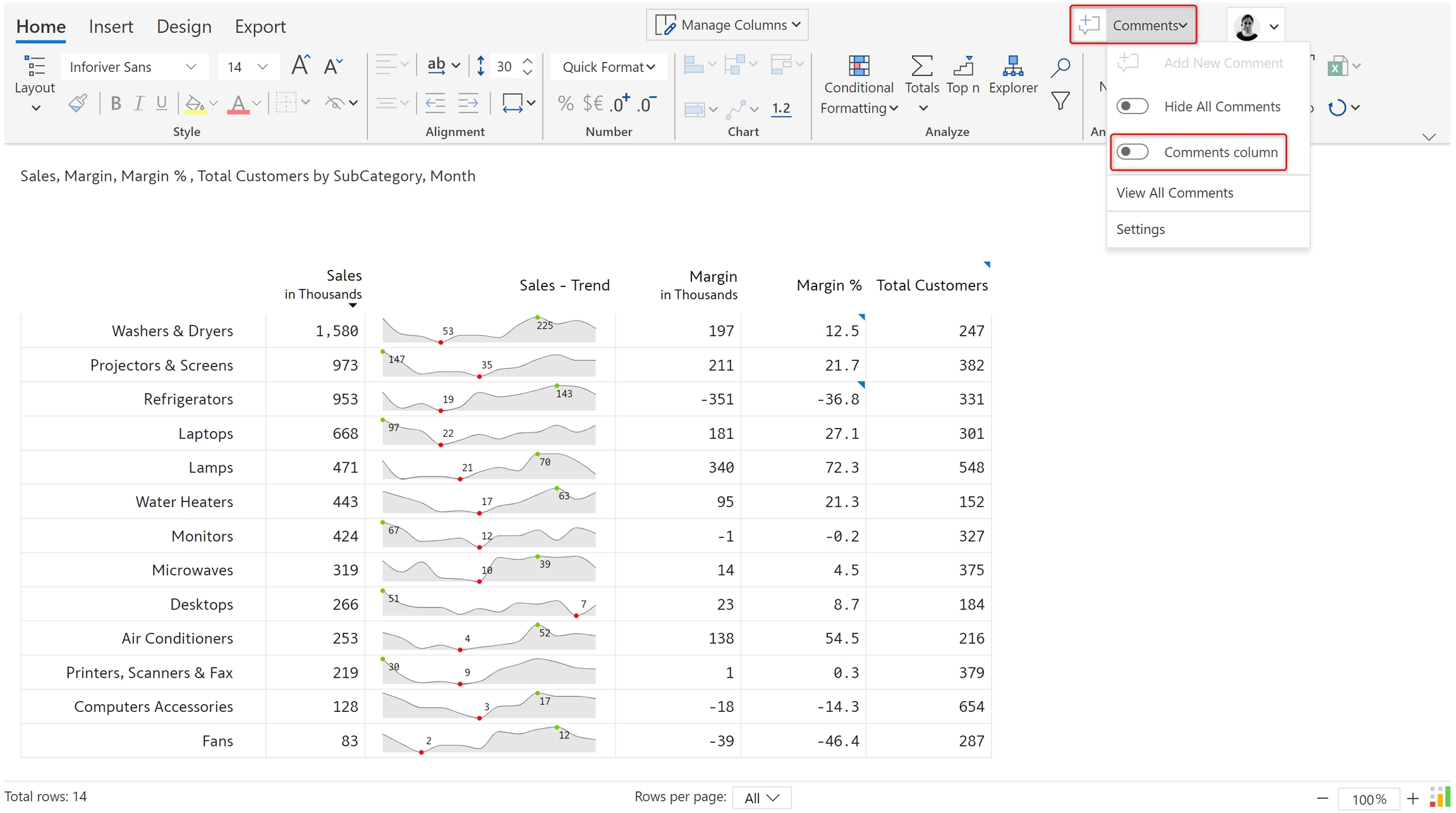The height and width of the screenshot is (813, 1456).
Task: Switch to the Insert tab
Action: coord(111,27)
